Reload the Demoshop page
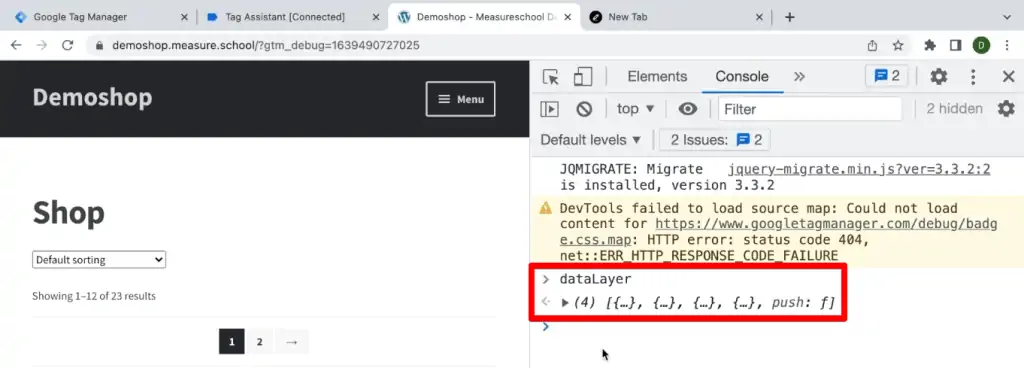1024x368 pixels. [67, 45]
